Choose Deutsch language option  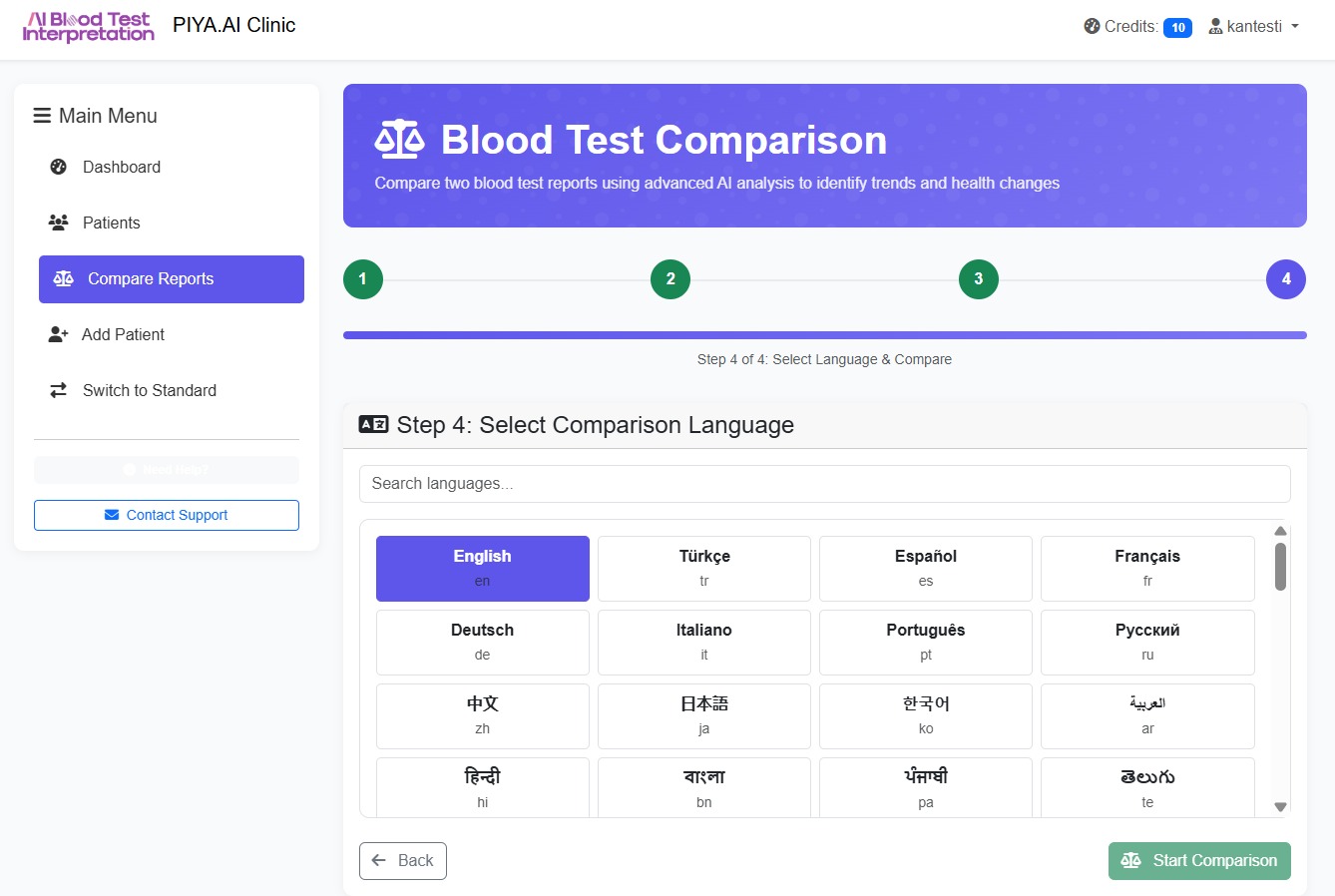click(483, 642)
